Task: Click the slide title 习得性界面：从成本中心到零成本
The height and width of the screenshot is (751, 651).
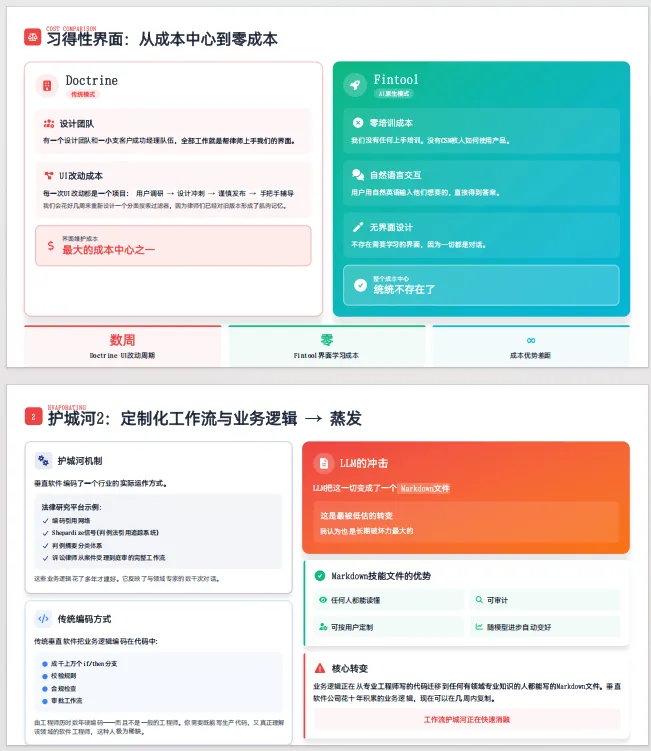Action: click(x=162, y=39)
